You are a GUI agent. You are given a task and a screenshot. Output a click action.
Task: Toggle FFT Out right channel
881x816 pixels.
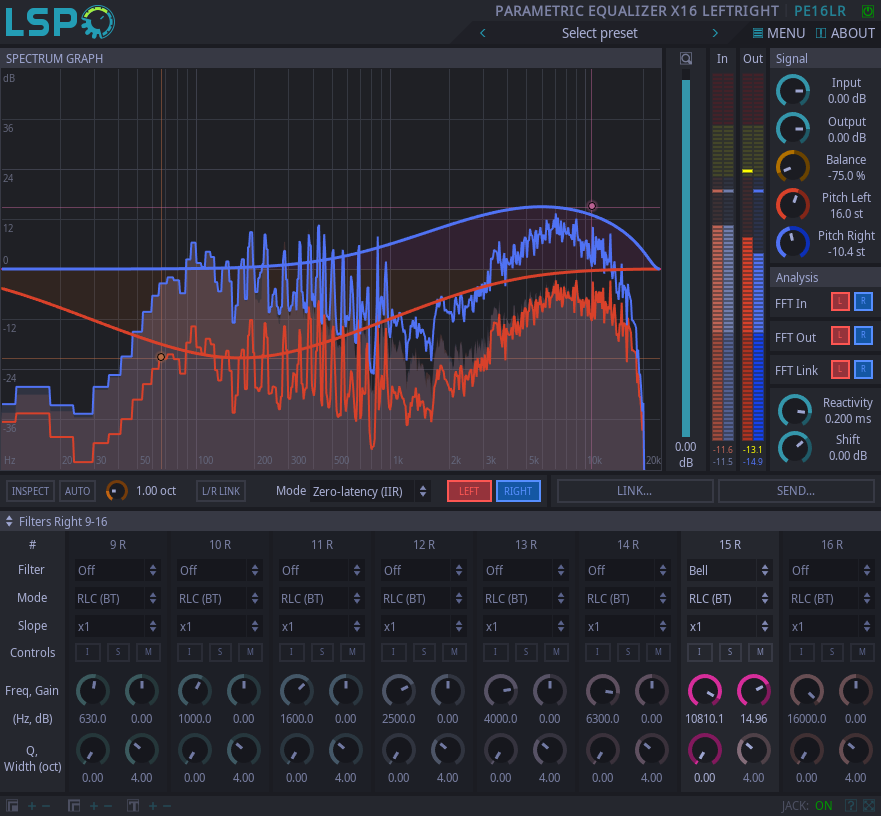click(864, 337)
